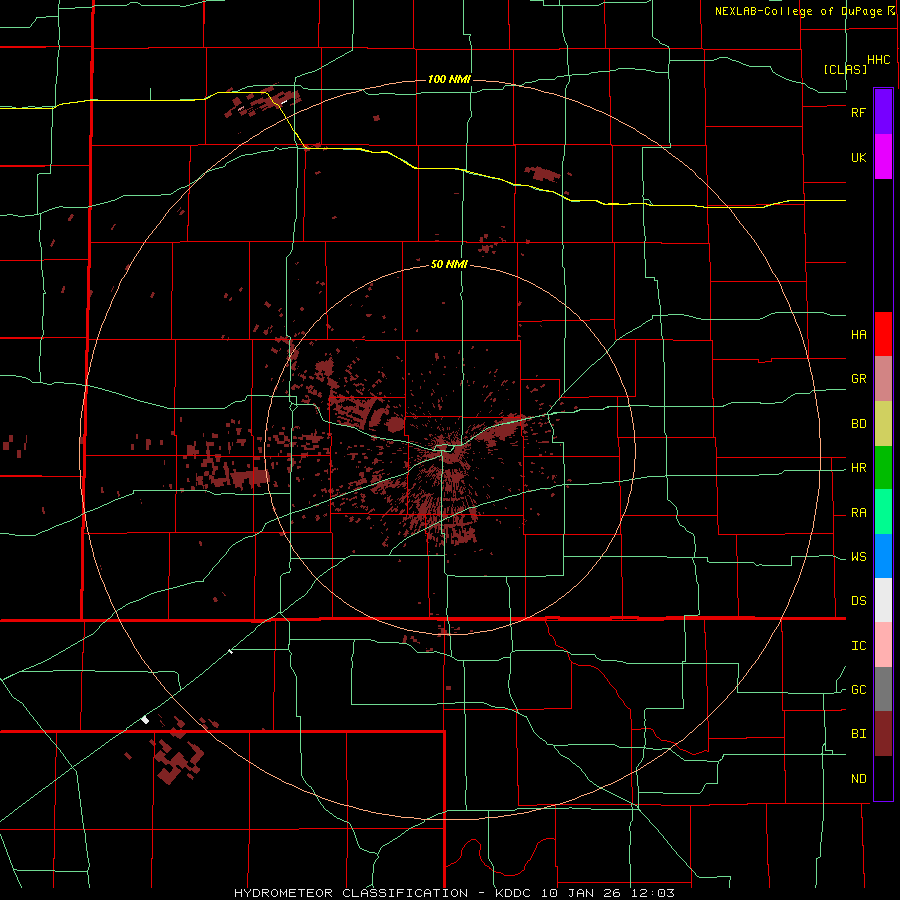Select the BD yellow legend swatch
Viewport: 900px width, 900px height.
[x=883, y=424]
